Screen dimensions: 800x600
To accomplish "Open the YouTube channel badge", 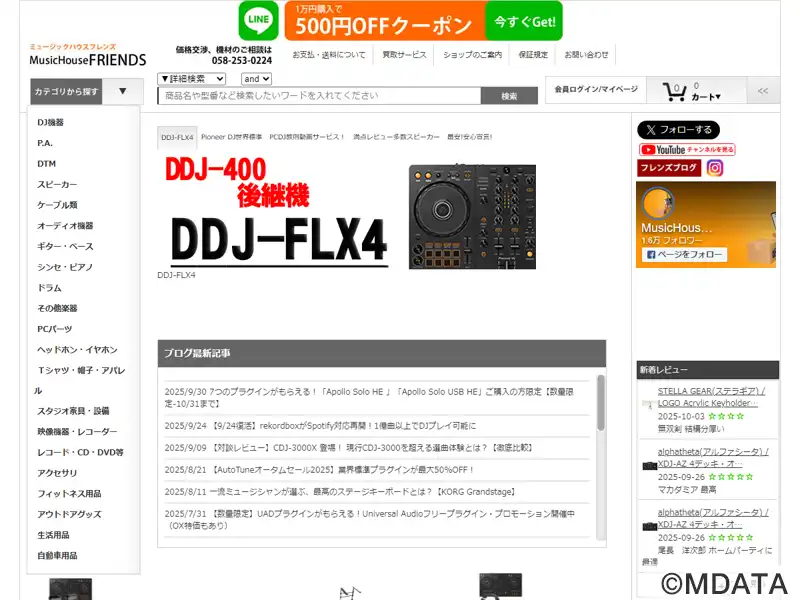I will click(687, 149).
